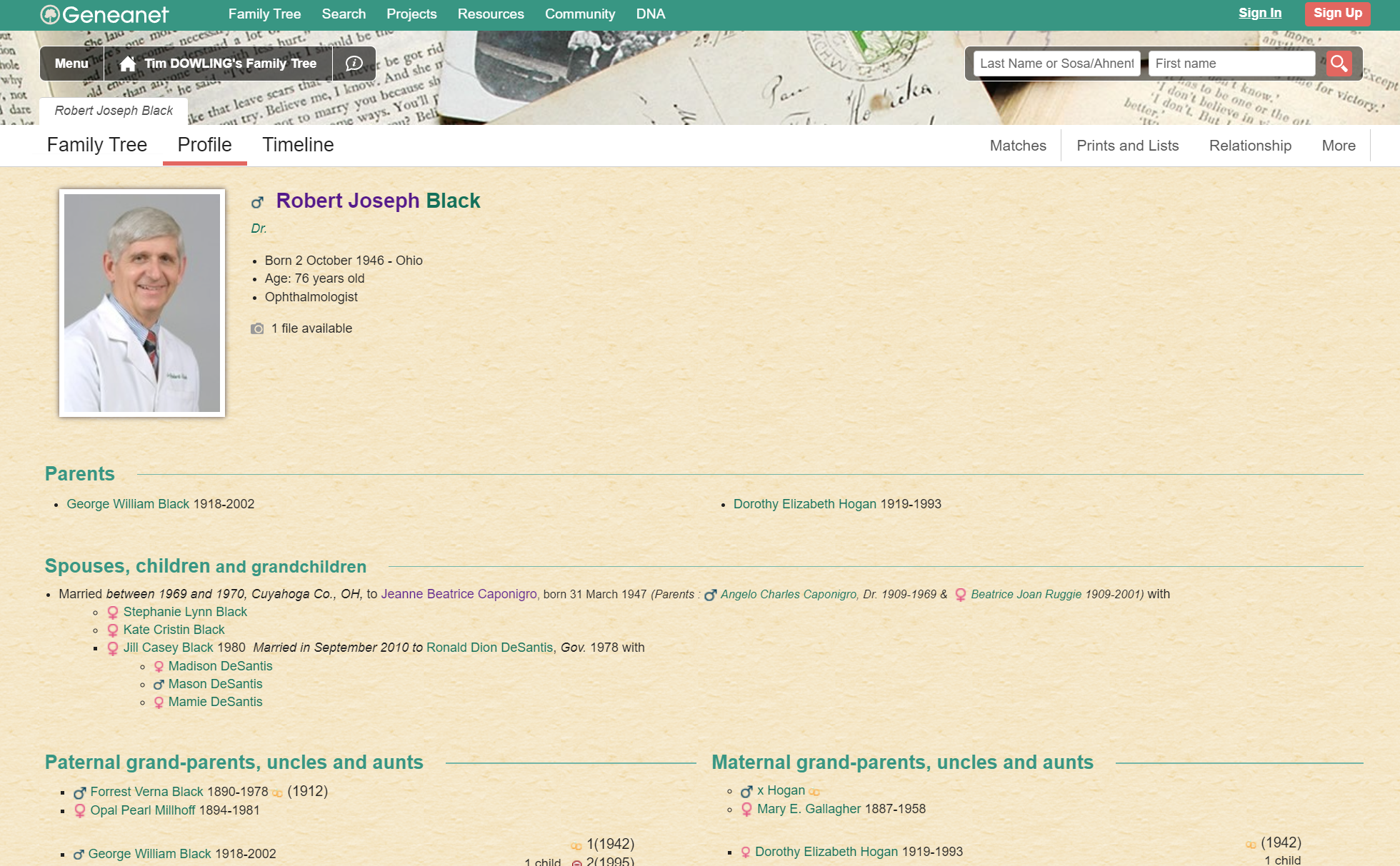Click male symbol next to x Hogan
This screenshot has width=1400, height=866.
coord(746,791)
